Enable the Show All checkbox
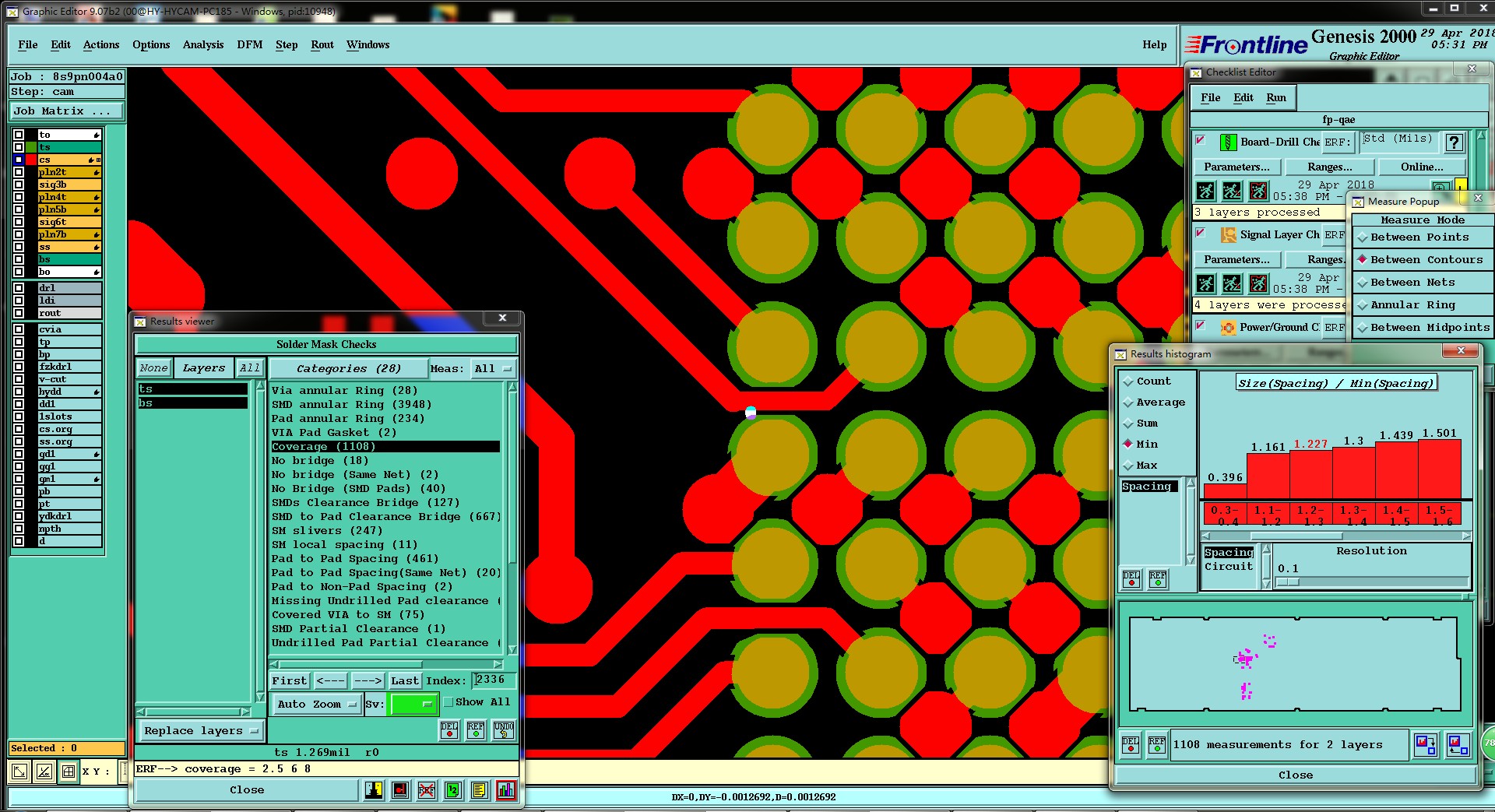Viewport: 1495px width, 812px height. click(448, 702)
